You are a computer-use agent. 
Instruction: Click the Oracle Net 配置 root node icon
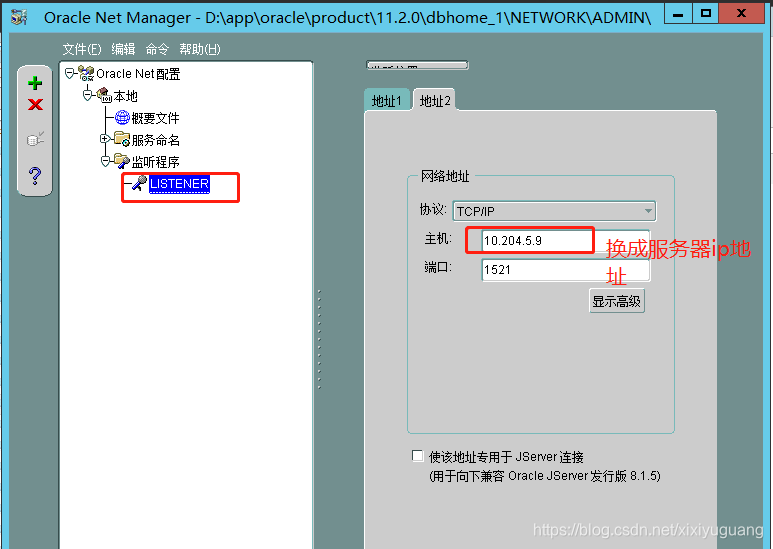(x=86, y=73)
